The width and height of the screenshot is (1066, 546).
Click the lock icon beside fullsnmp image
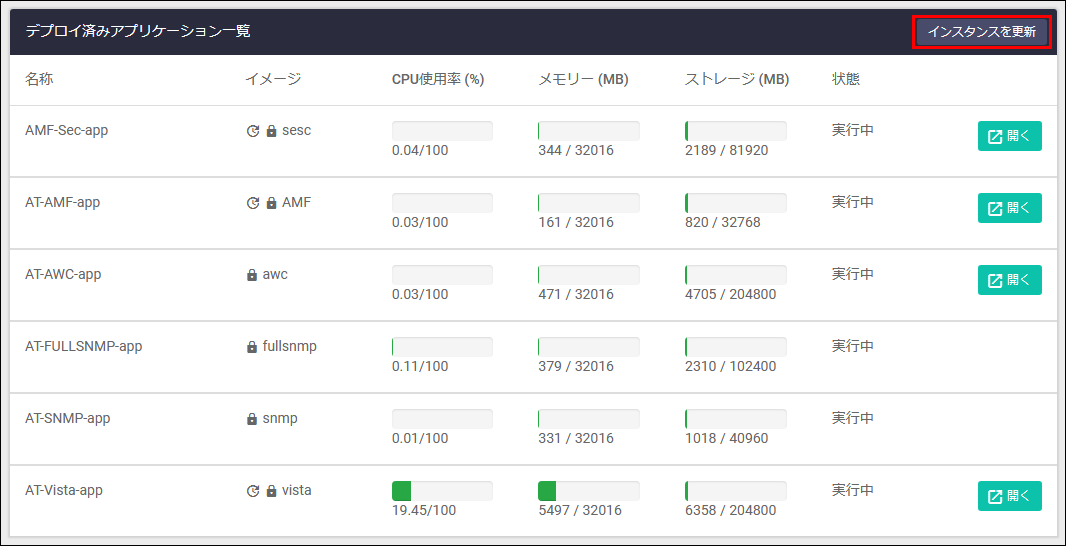click(x=252, y=347)
